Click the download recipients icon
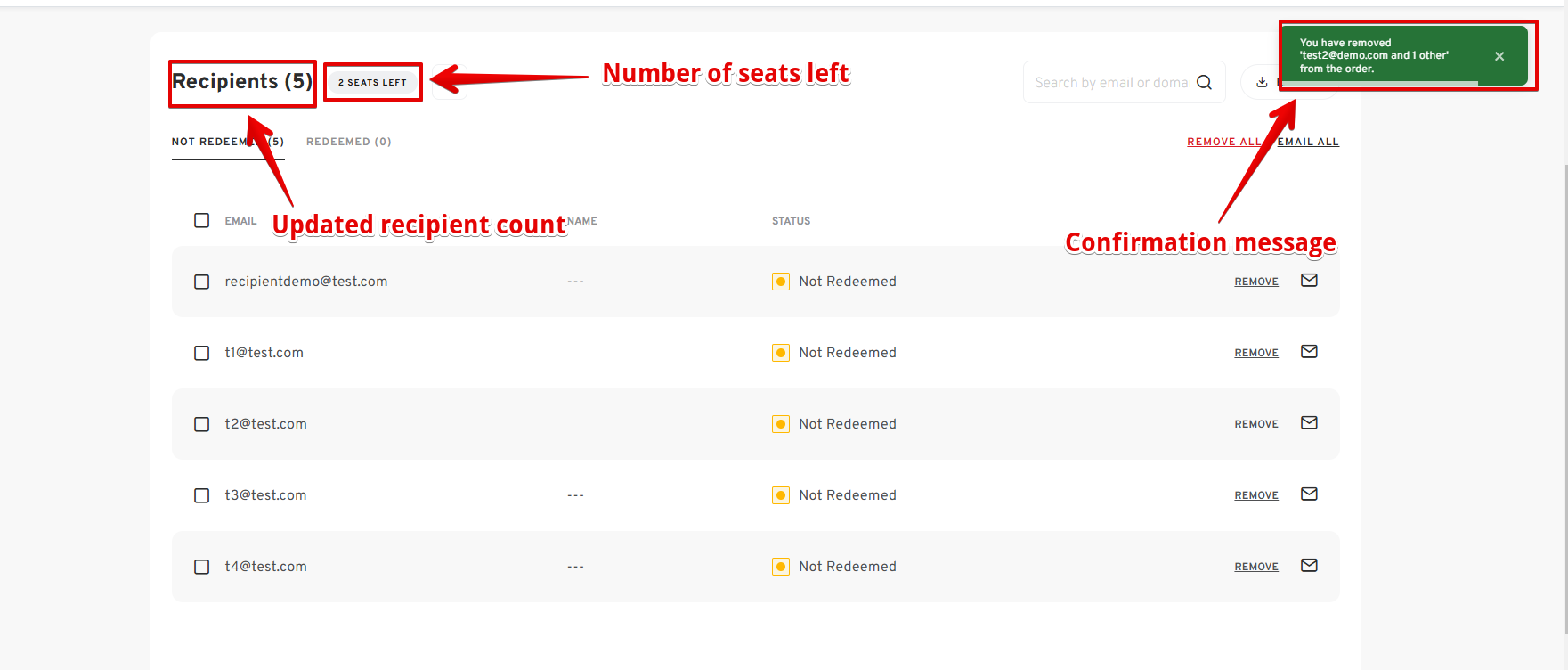 [x=1262, y=82]
